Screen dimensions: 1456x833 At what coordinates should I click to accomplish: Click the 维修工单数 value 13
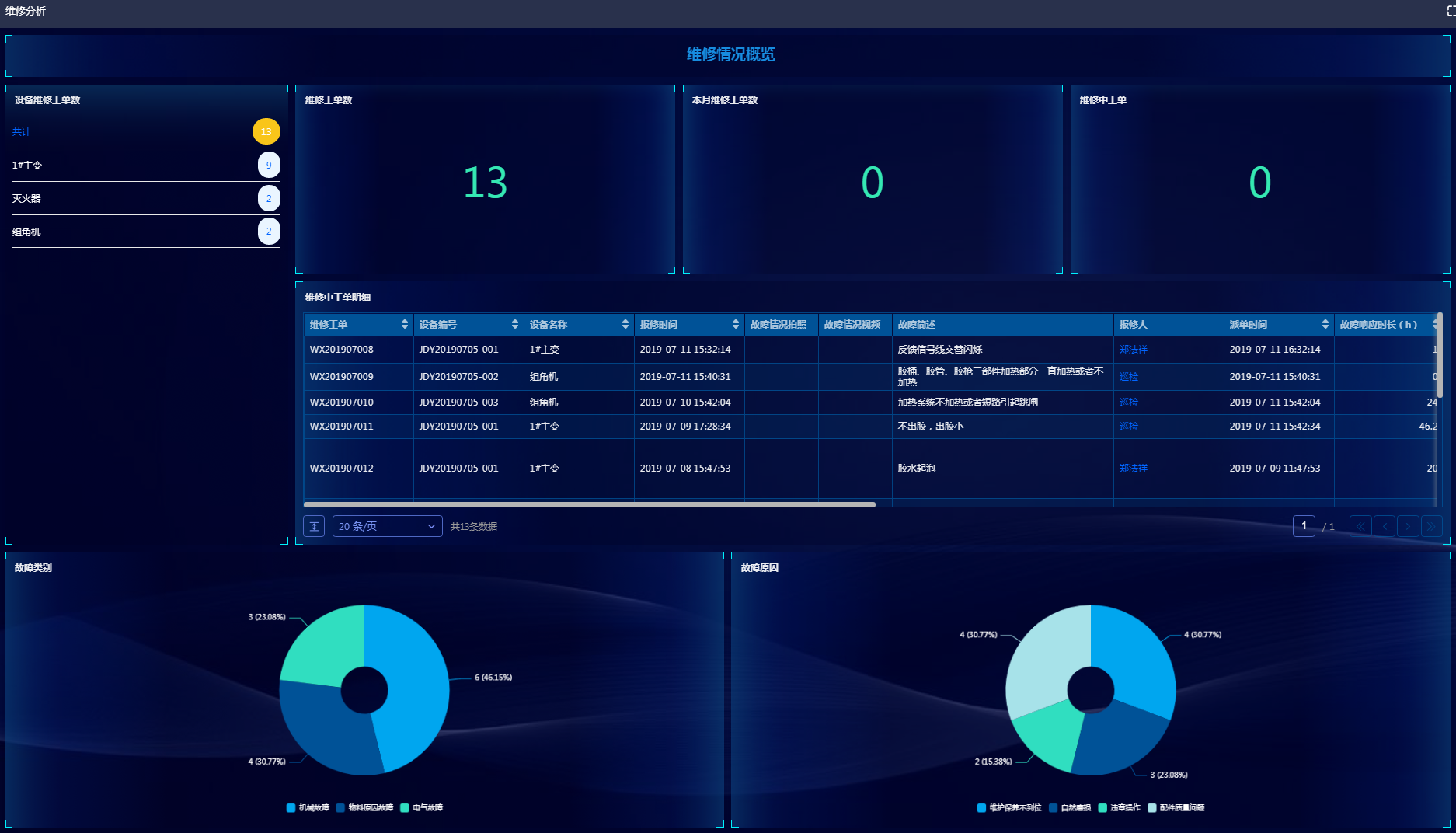[x=485, y=183]
